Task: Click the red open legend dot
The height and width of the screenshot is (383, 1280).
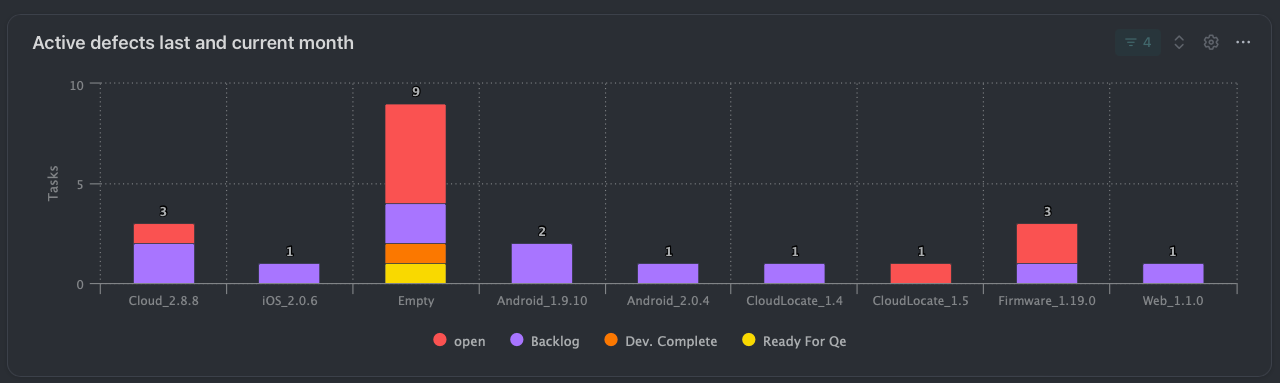Action: click(439, 341)
